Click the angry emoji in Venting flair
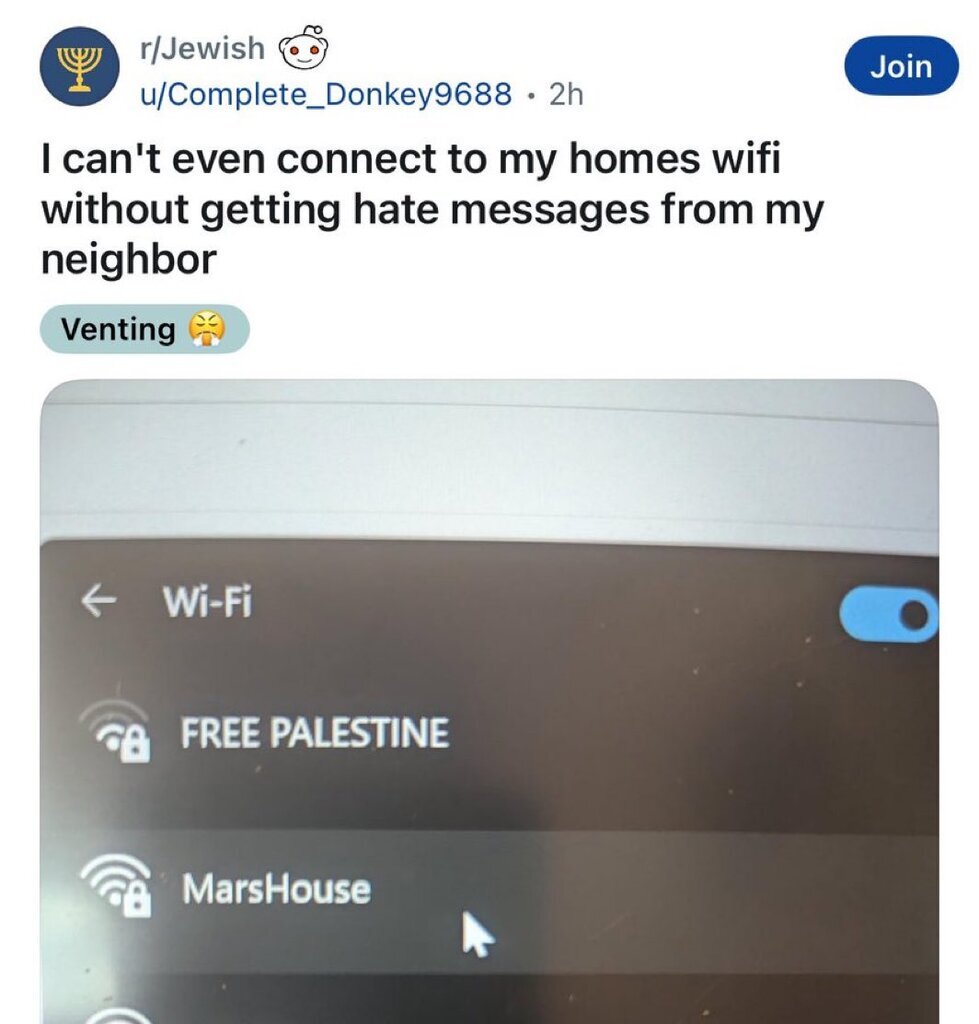This screenshot has width=979, height=1024. tap(206, 328)
